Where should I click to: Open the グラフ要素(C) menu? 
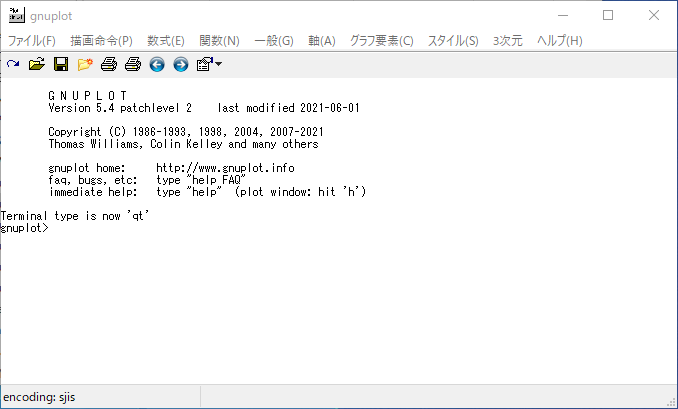[x=381, y=41]
